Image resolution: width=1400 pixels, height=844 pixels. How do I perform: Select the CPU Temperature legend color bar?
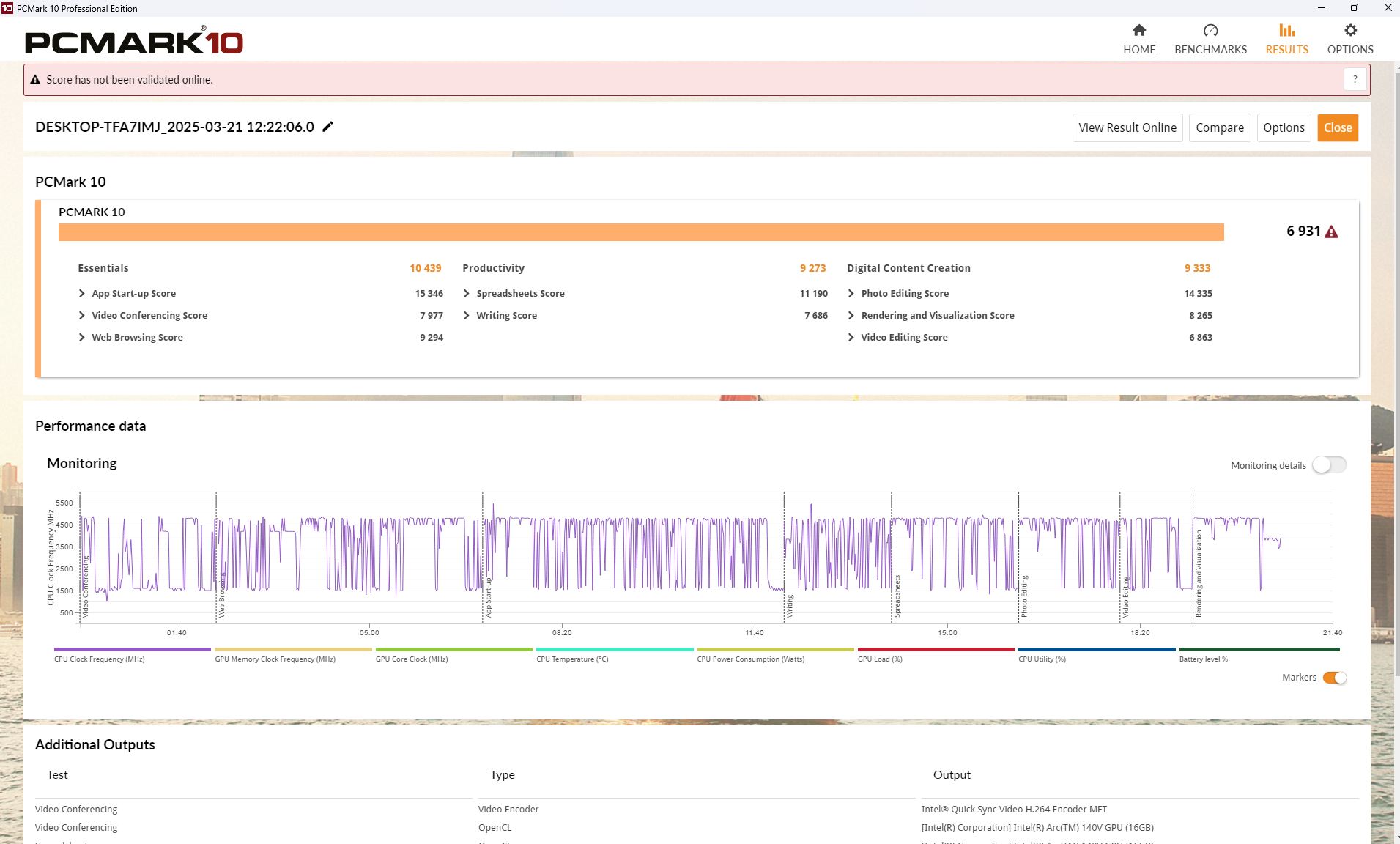tap(614, 649)
